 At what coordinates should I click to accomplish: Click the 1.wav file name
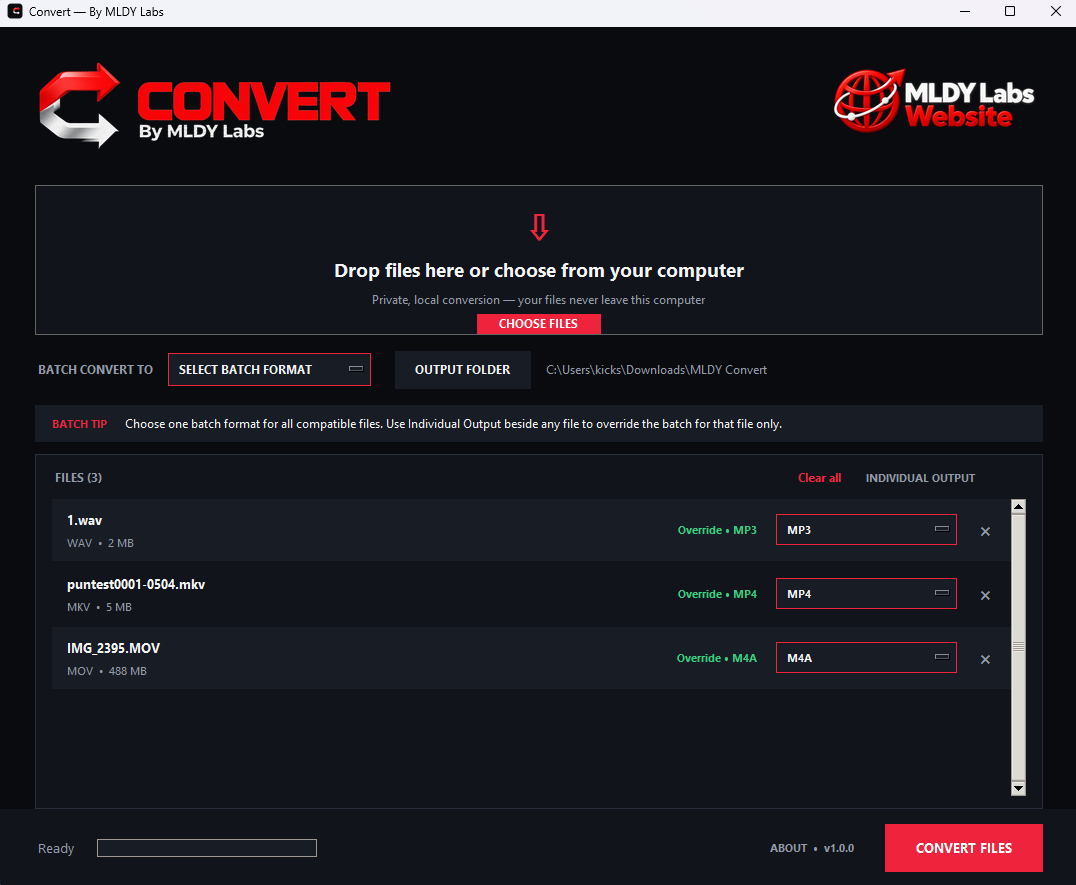click(x=84, y=520)
